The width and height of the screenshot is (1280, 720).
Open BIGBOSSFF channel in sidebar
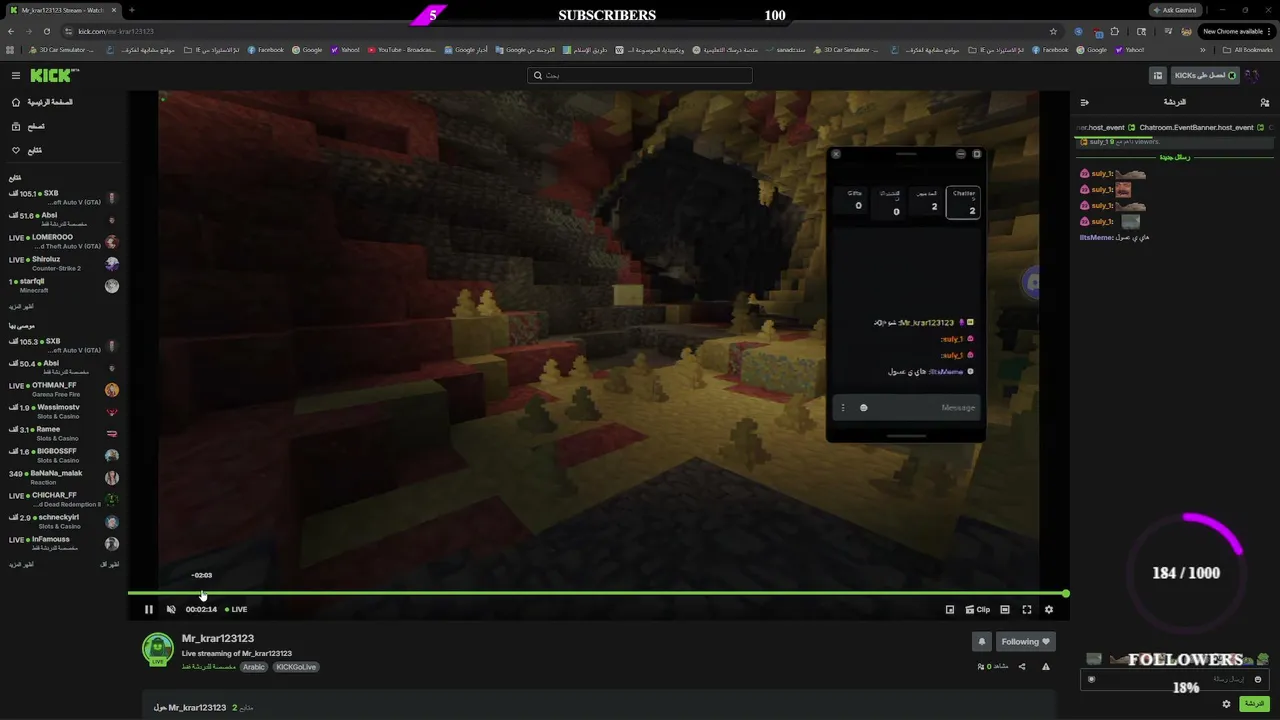[63, 456]
